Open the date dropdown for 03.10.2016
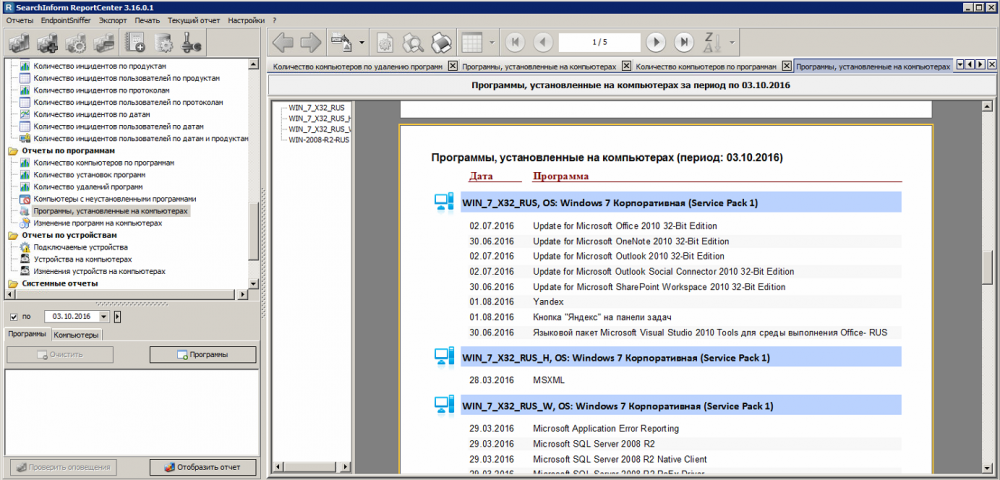 click(x=105, y=316)
